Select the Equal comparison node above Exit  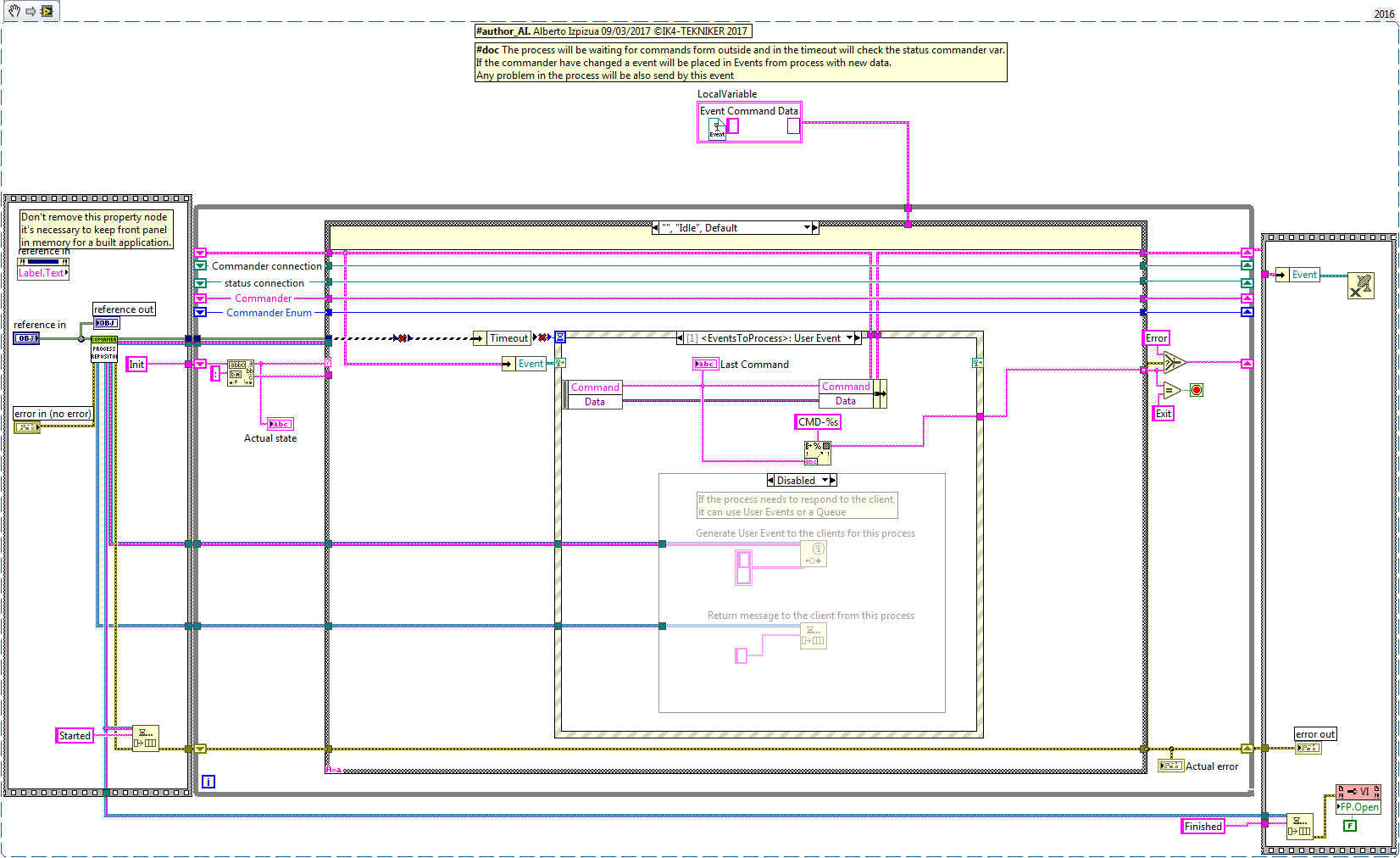click(x=1172, y=390)
